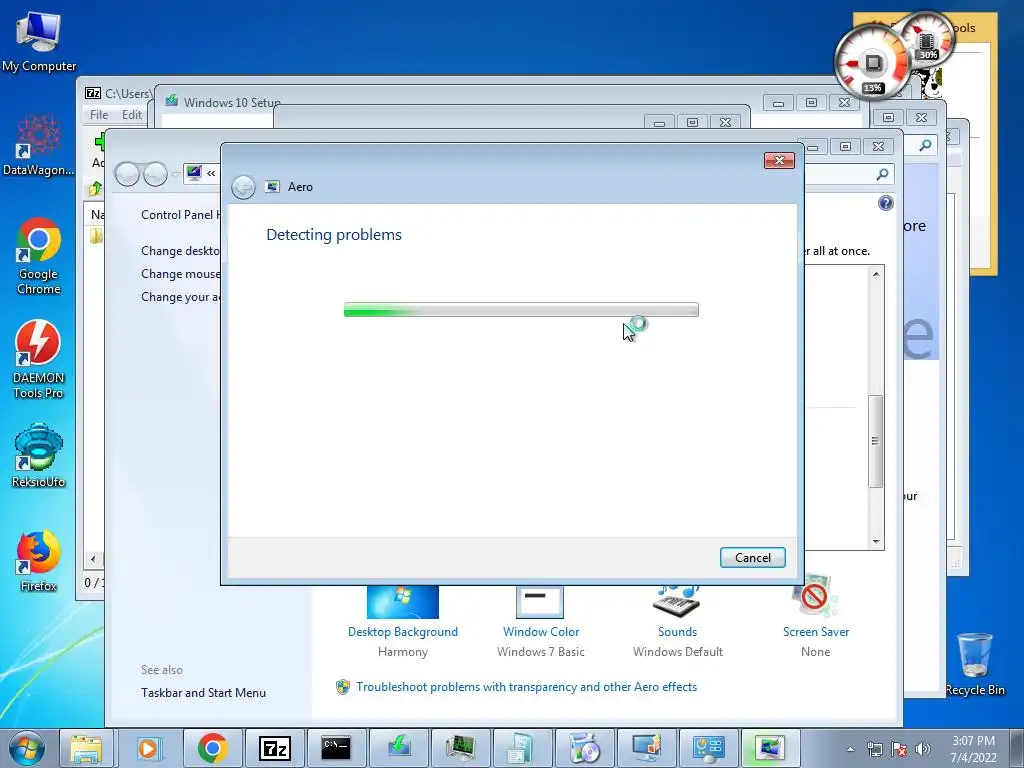Click Personalization window back button
1024x768 pixels.
tap(127, 174)
